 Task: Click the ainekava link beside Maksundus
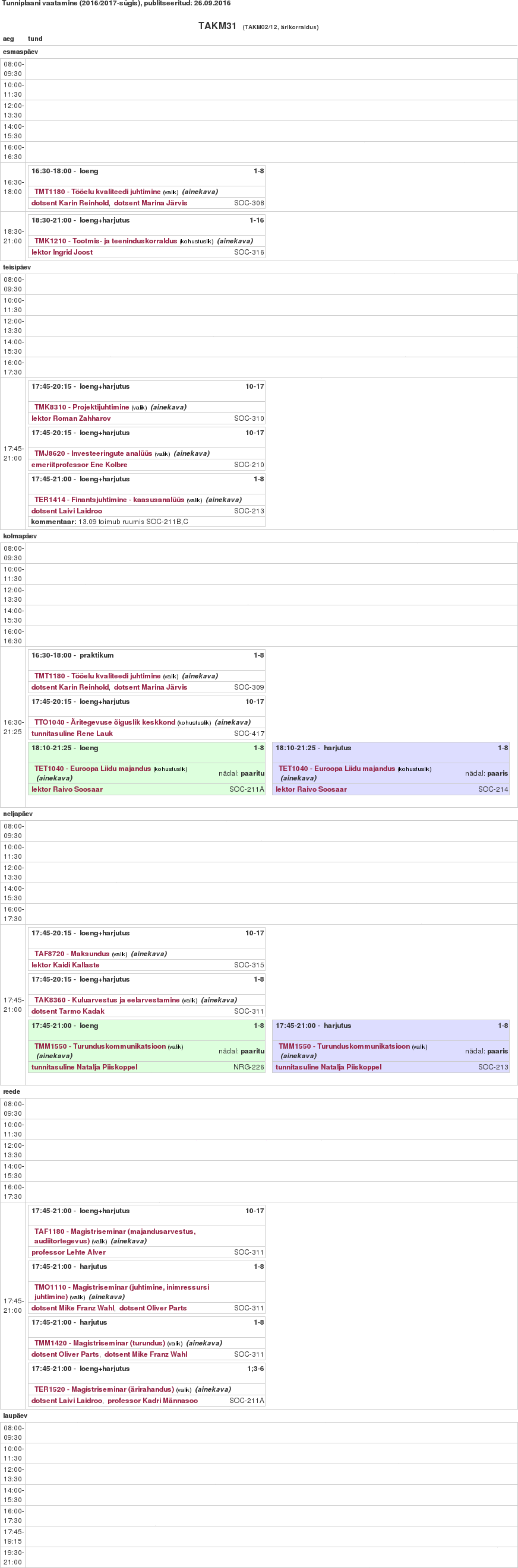(149, 954)
